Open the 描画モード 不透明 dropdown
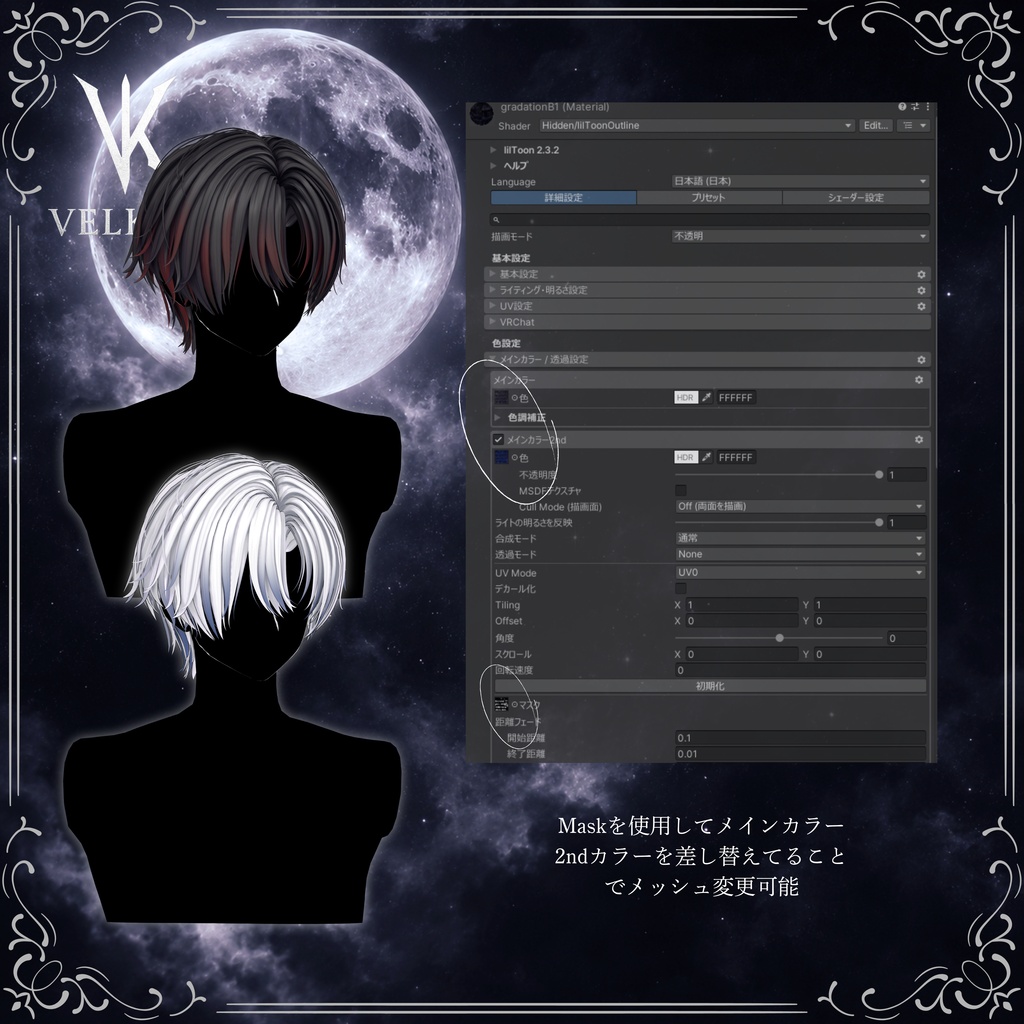 point(801,236)
